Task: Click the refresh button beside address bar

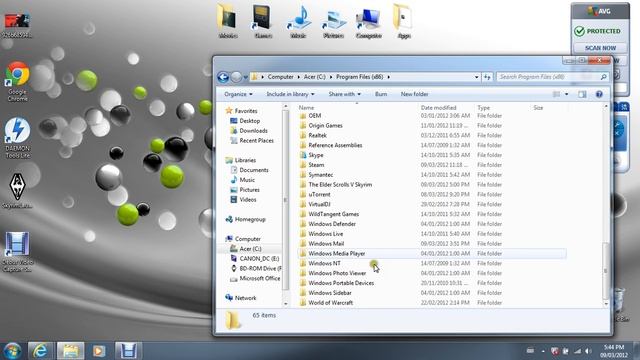Action: [x=487, y=77]
